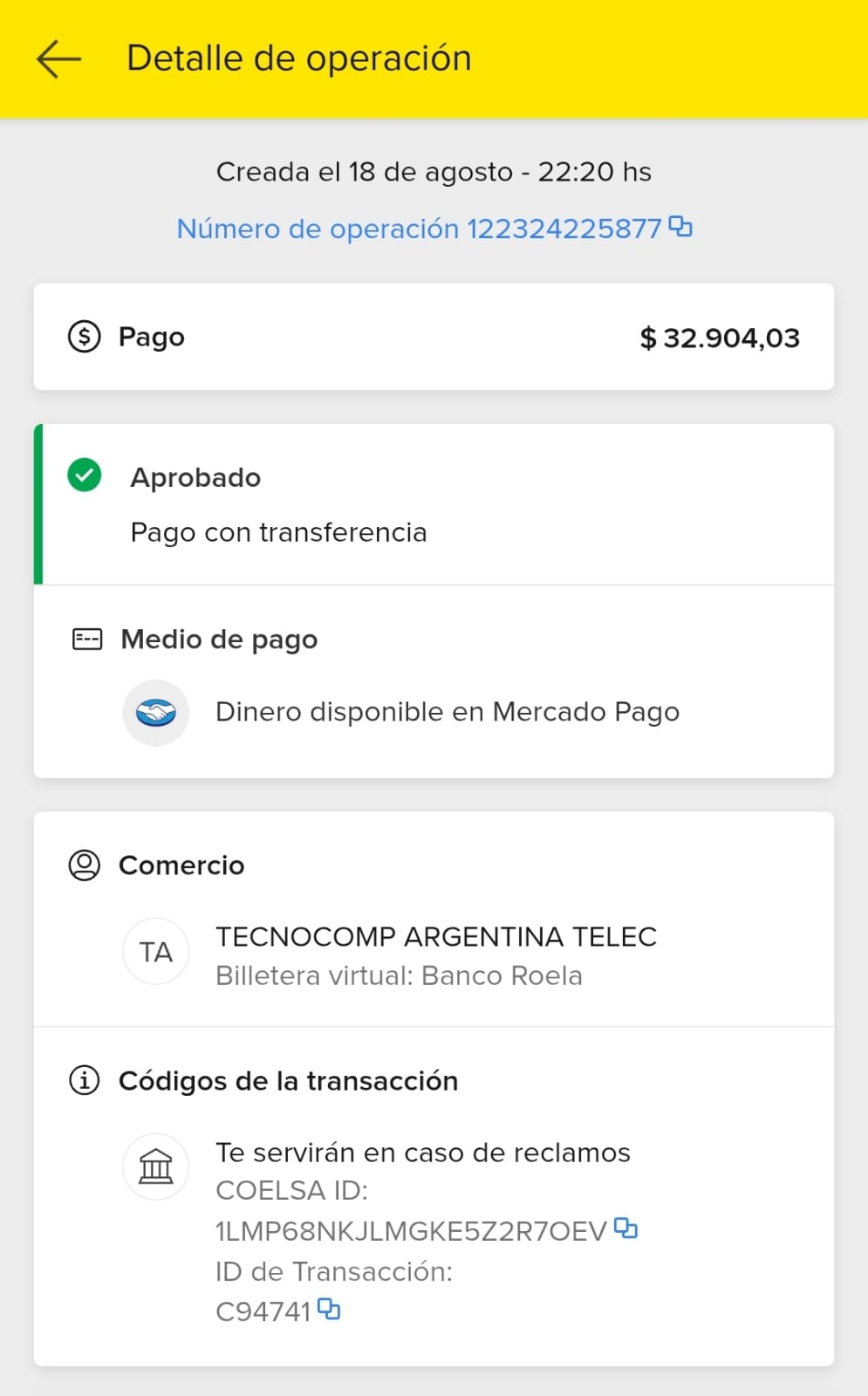Tap the TA merchant avatar
The image size is (868, 1396).
point(156,952)
